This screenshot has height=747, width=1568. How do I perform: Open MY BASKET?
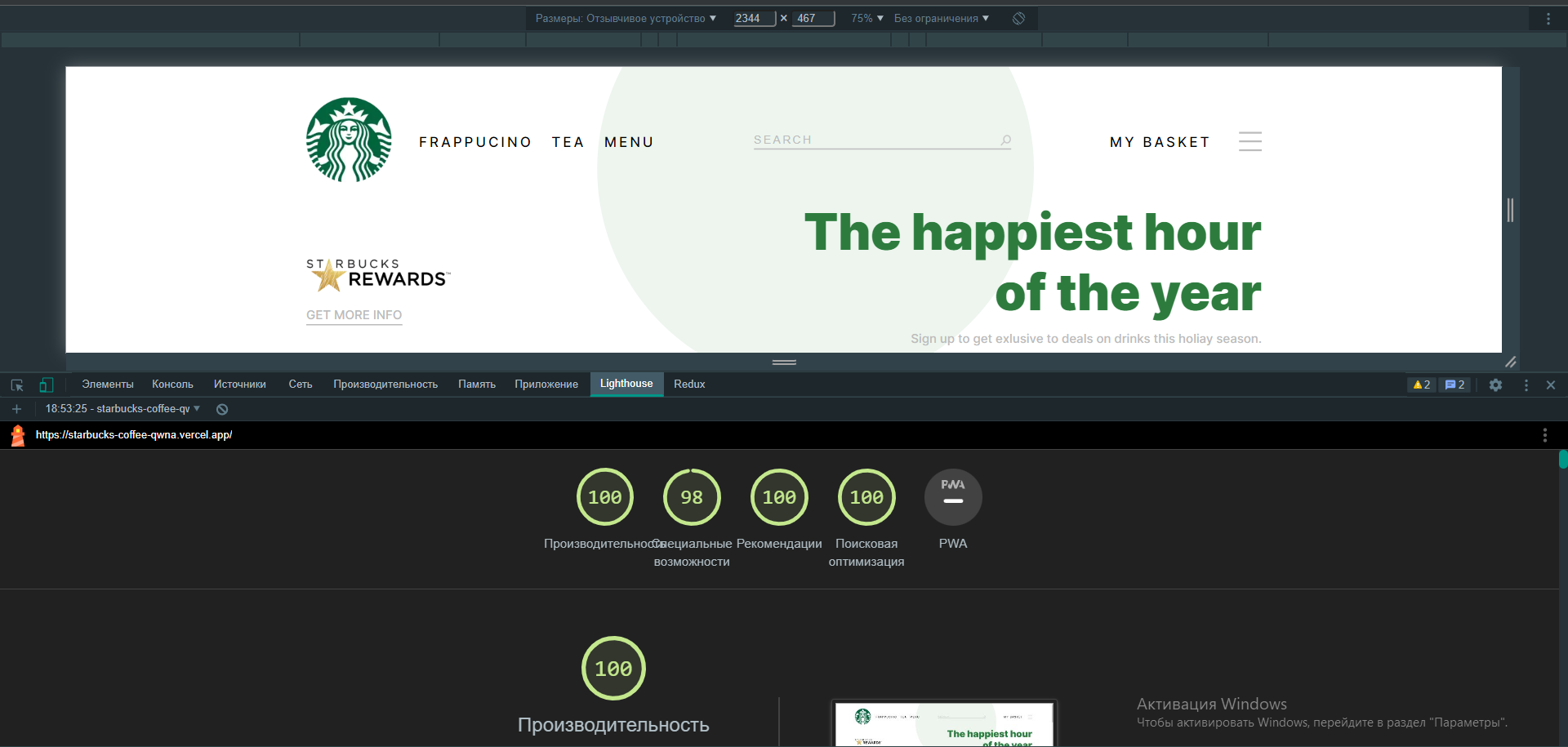[1159, 141]
